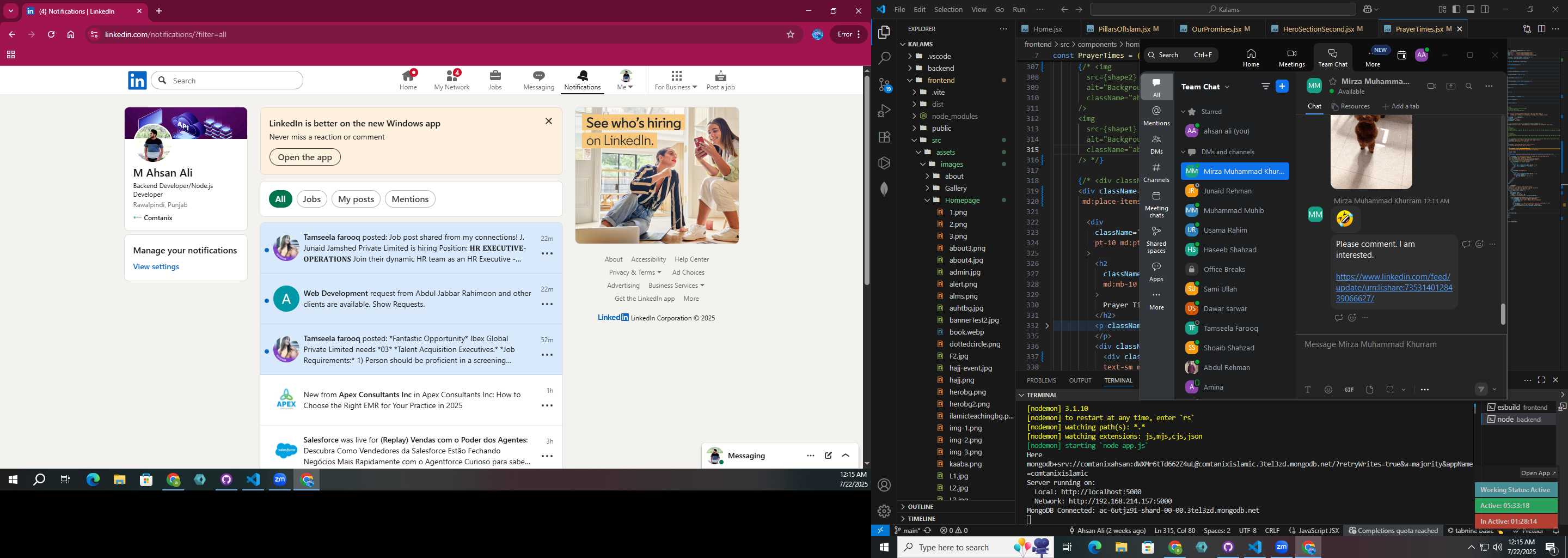Open VS Code Source Control icon
The width and height of the screenshot is (1568, 558).
click(x=884, y=84)
